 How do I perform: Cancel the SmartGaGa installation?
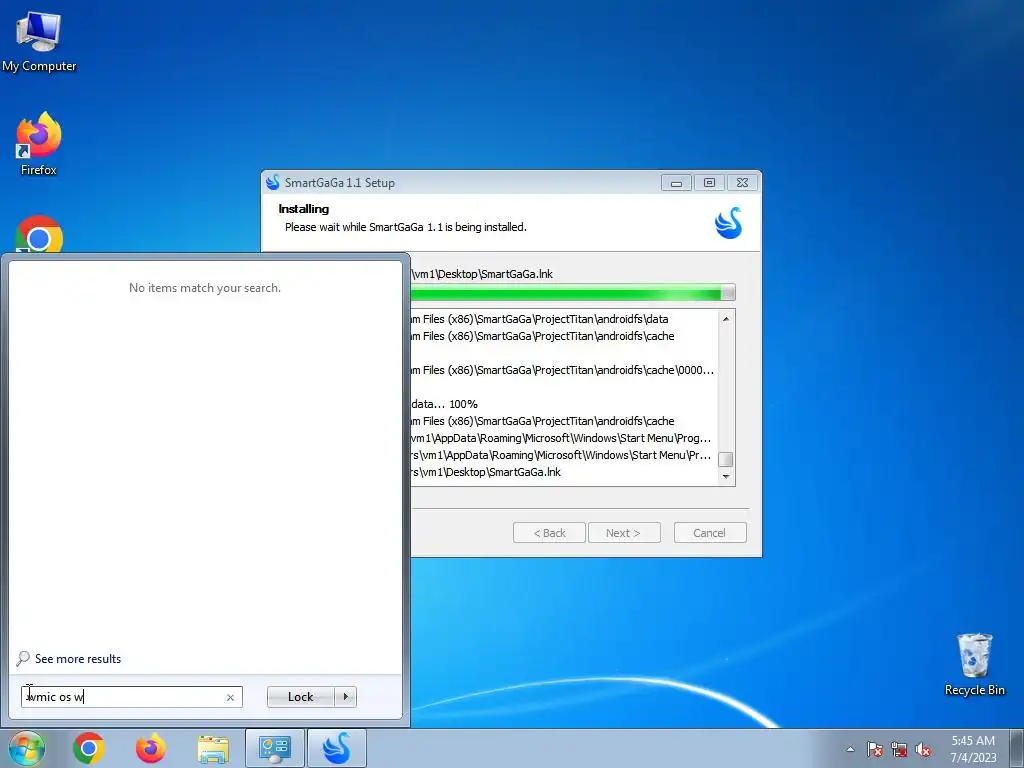pyautogui.click(x=710, y=533)
